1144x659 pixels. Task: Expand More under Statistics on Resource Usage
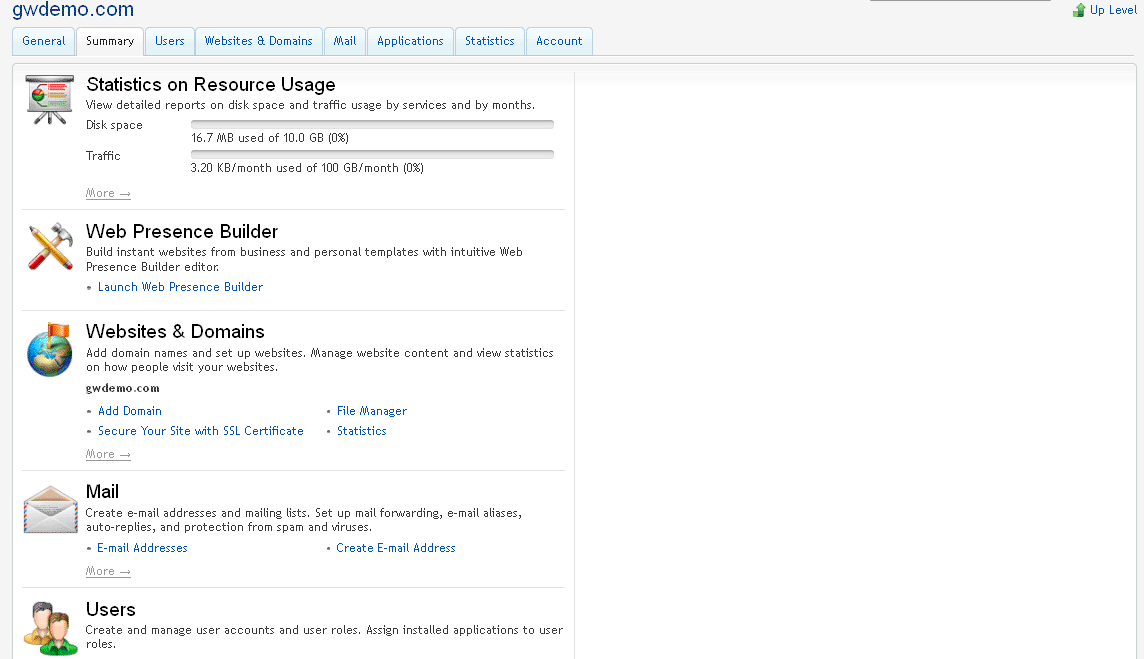pos(108,193)
